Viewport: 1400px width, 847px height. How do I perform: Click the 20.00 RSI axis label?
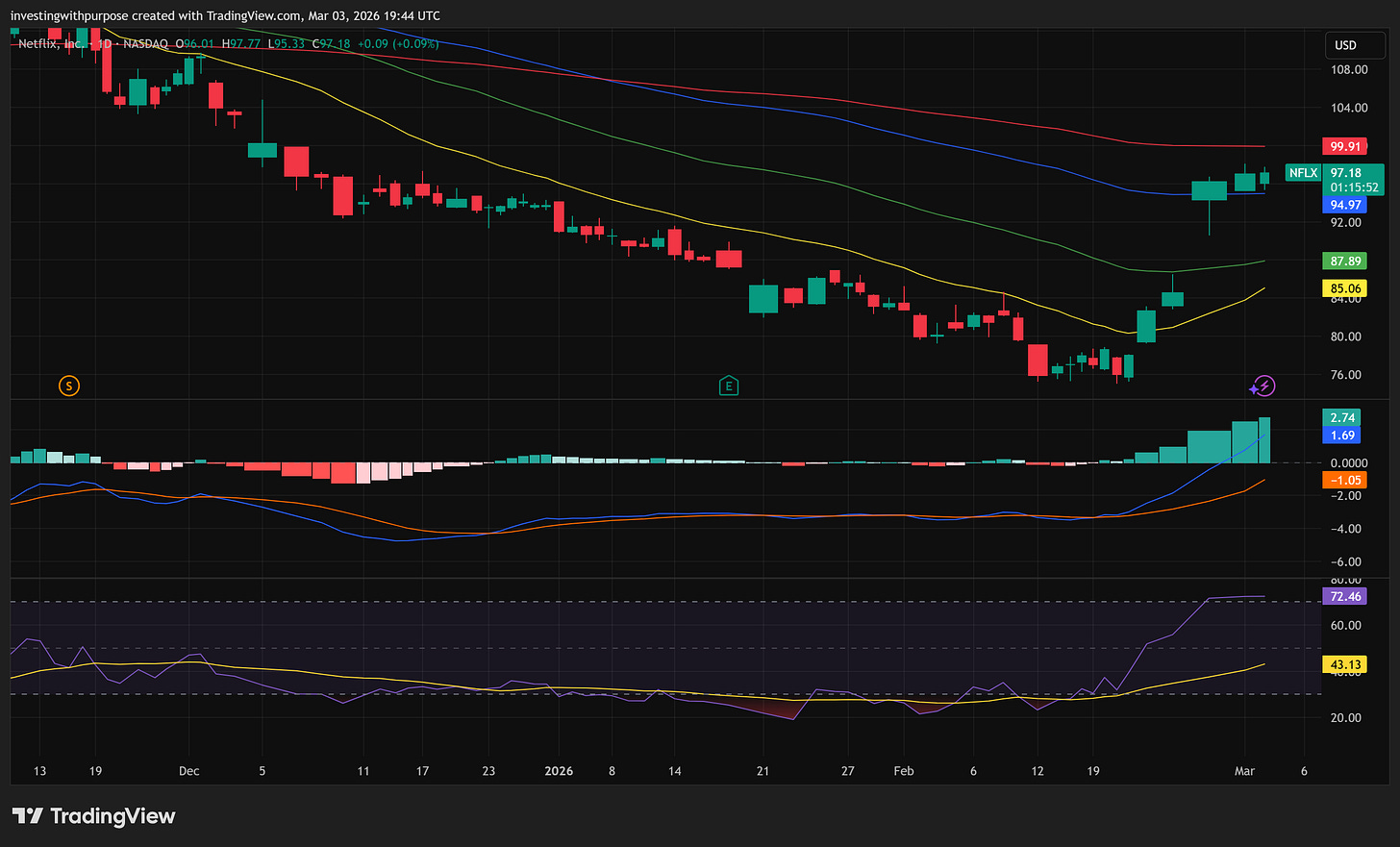[x=1346, y=717]
